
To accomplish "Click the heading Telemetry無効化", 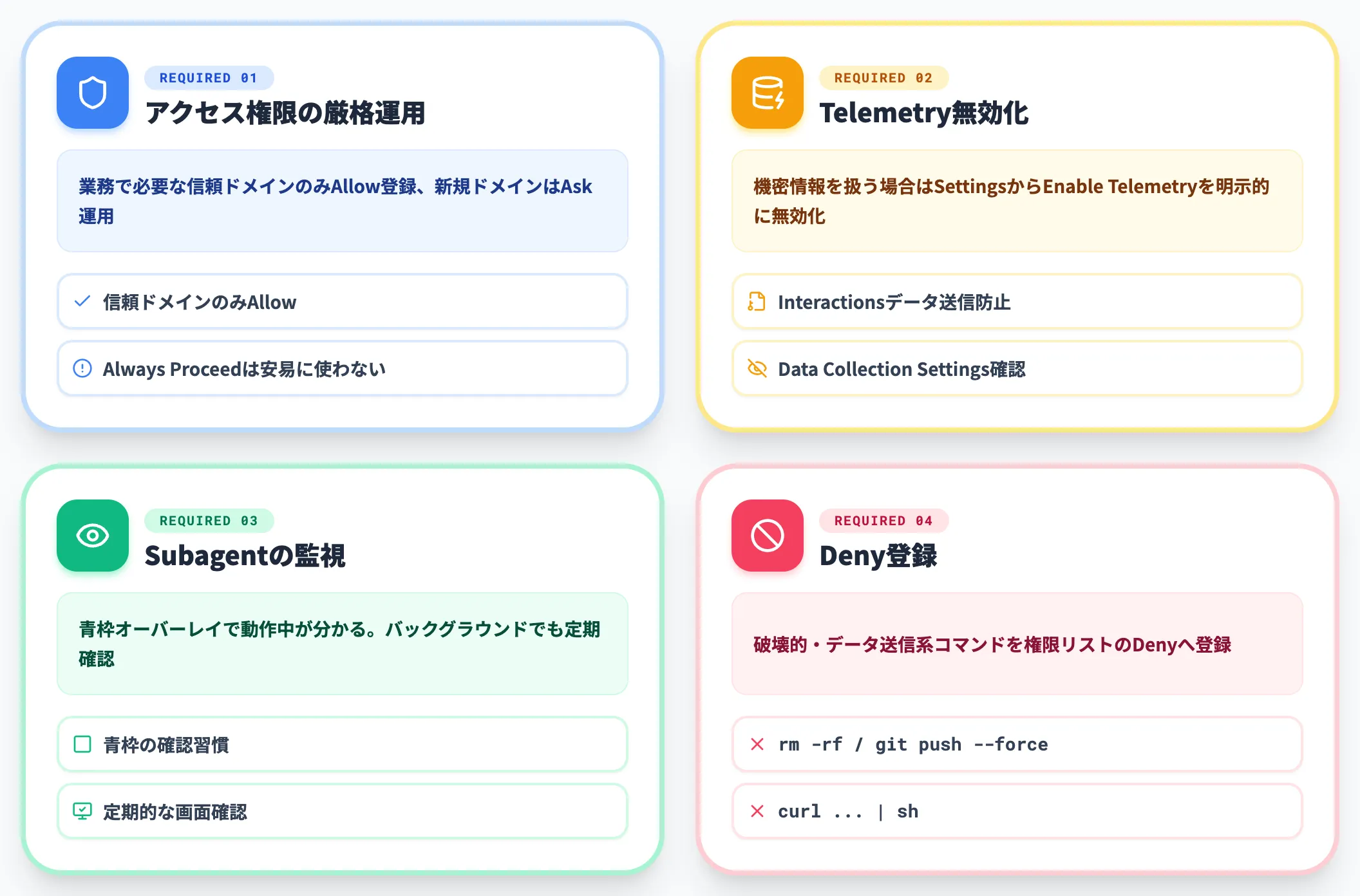I will coord(924,113).
